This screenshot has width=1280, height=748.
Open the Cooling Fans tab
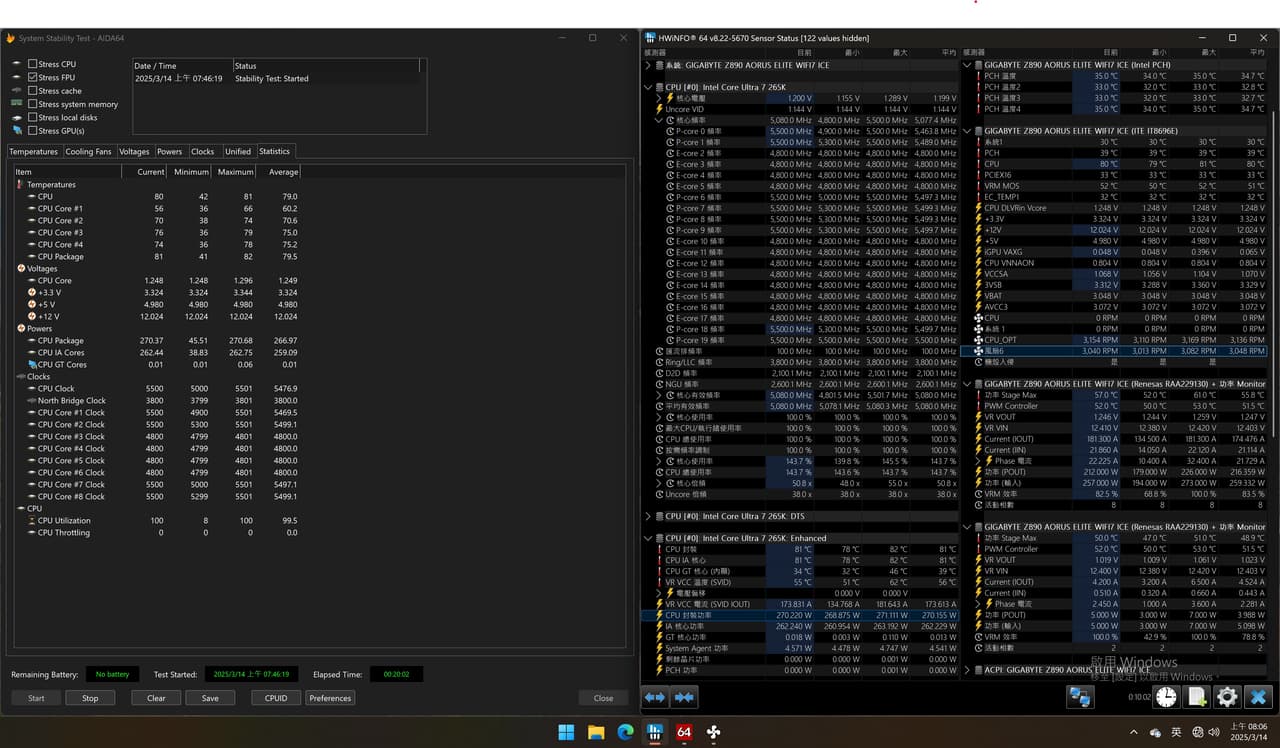(88, 152)
